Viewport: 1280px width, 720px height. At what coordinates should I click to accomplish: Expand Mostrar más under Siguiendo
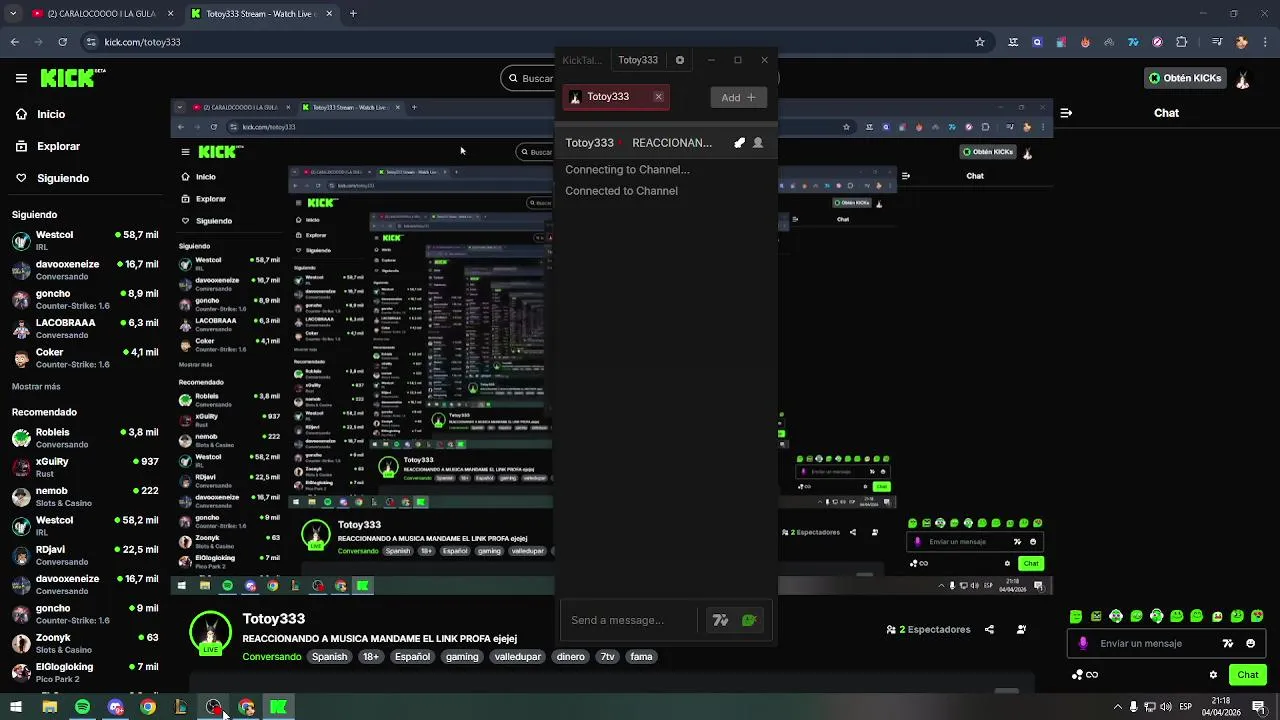pyautogui.click(x=36, y=386)
